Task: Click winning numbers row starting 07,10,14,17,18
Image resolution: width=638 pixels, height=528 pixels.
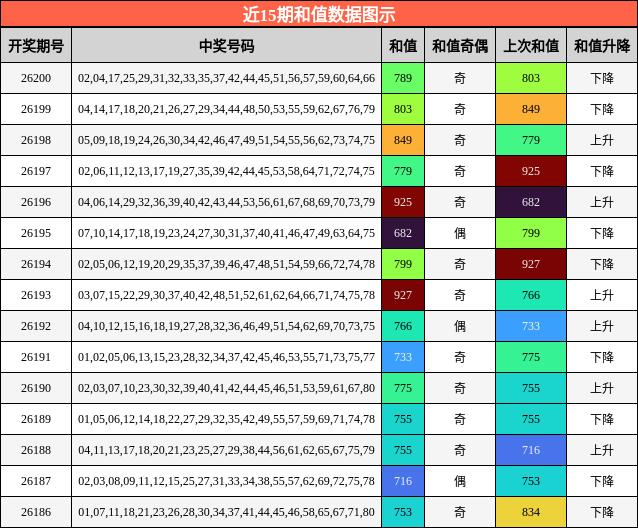Action: pos(227,233)
